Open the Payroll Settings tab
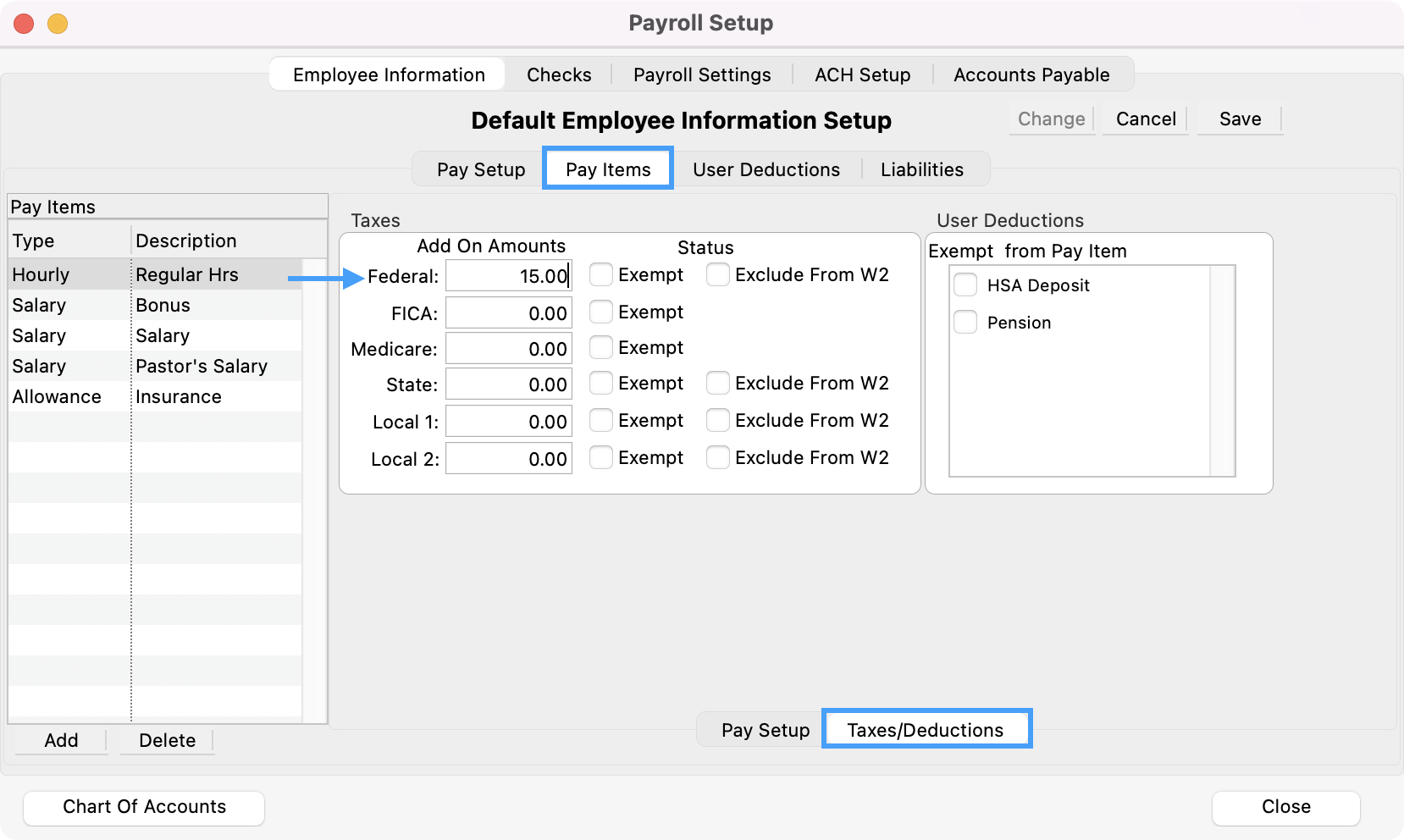Viewport: 1404px width, 840px height. pyautogui.click(x=702, y=75)
